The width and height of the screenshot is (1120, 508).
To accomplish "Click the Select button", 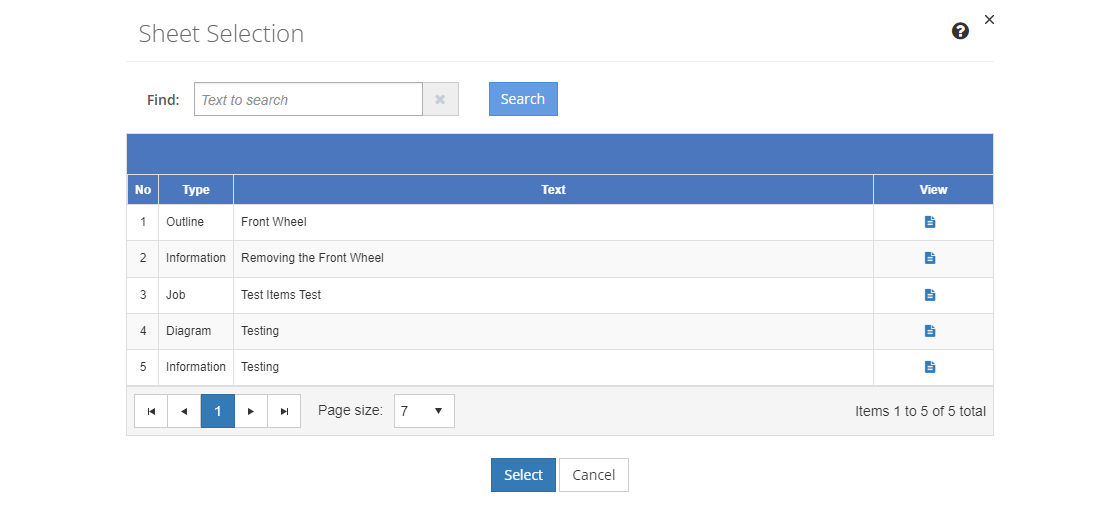I will click(523, 475).
